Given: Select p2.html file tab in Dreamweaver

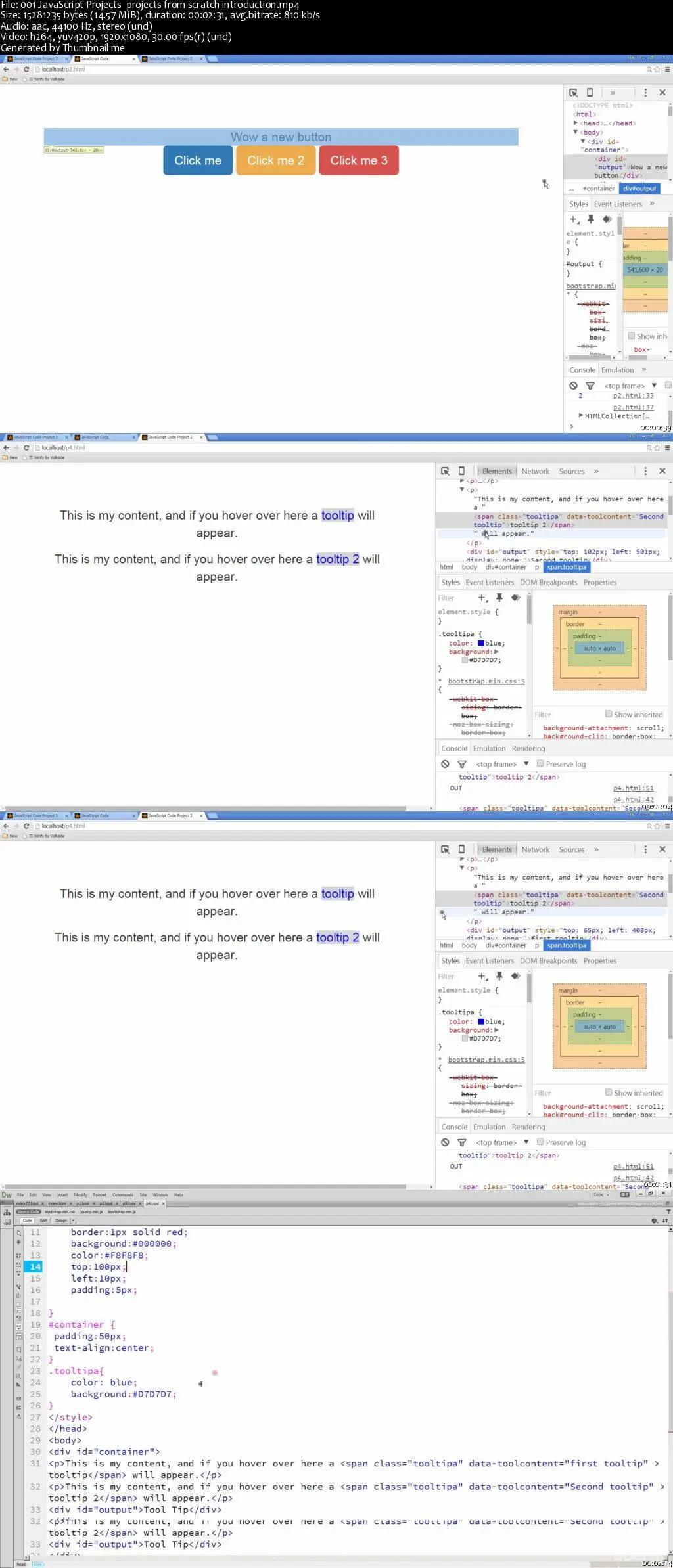Looking at the screenshot, I should point(105,1203).
